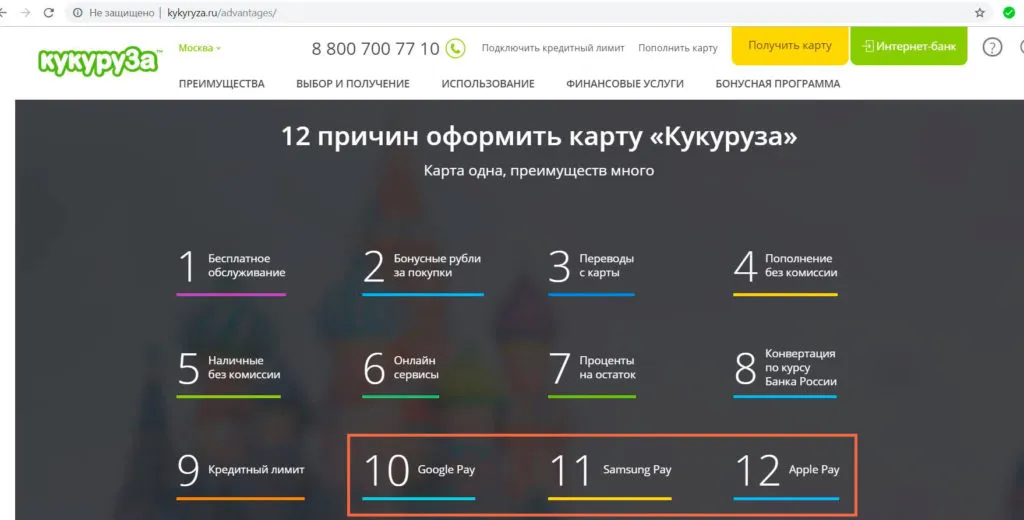Click the phone number 8 800 700 77 10
The width and height of the screenshot is (1024, 520).
[376, 49]
